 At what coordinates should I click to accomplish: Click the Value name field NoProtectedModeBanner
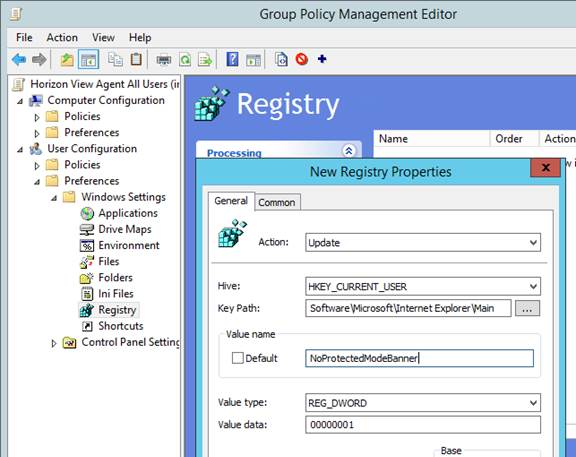[x=420, y=358]
